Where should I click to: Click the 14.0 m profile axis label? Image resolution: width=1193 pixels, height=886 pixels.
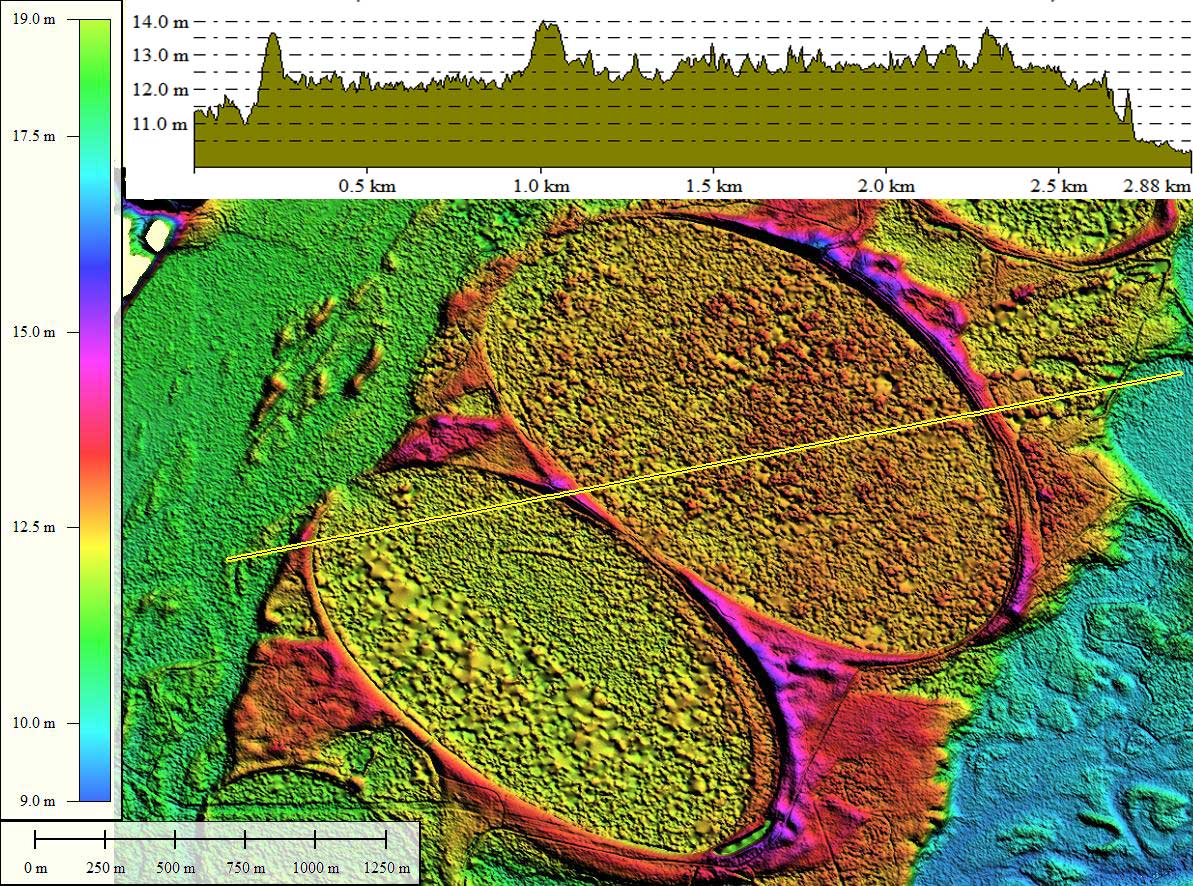[161, 21]
